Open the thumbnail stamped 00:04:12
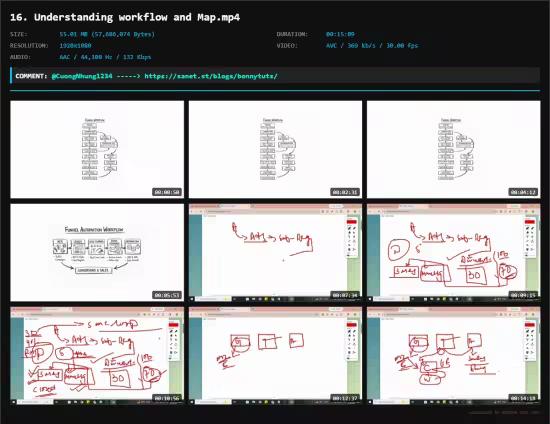This screenshot has height=424, width=550. tap(454, 149)
